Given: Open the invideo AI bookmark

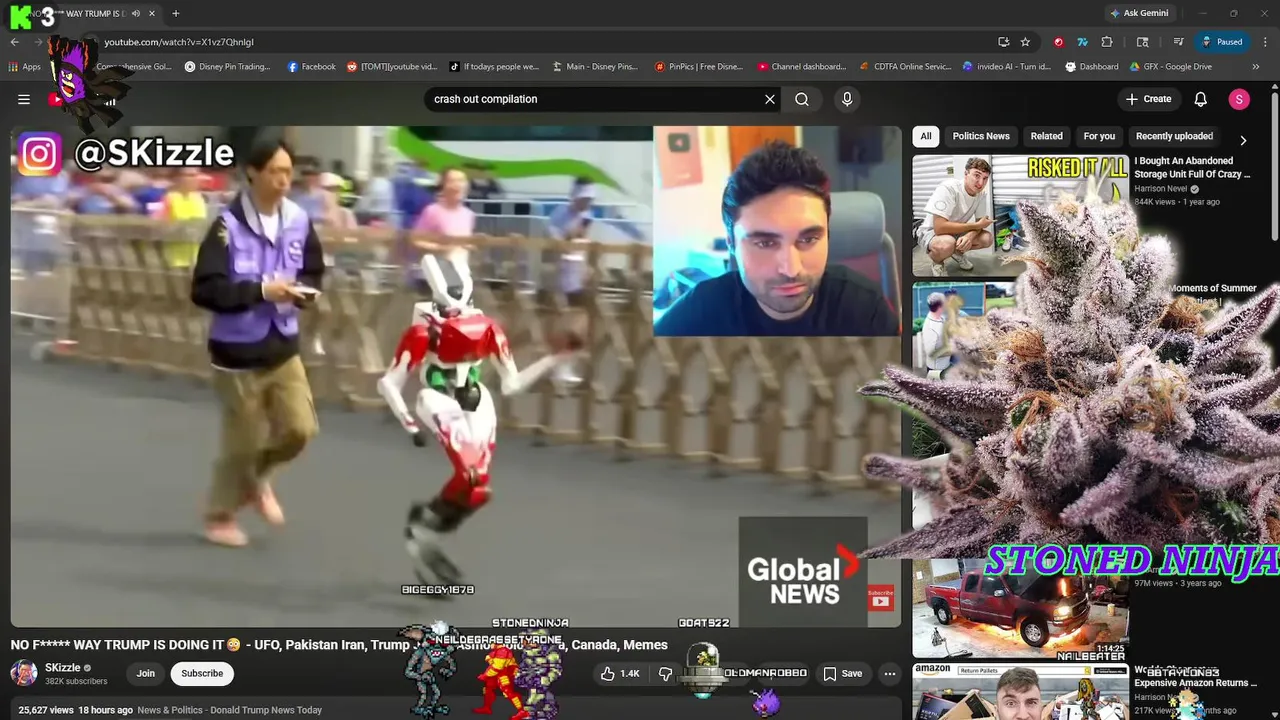Looking at the screenshot, I should pyautogui.click(x=1007, y=67).
